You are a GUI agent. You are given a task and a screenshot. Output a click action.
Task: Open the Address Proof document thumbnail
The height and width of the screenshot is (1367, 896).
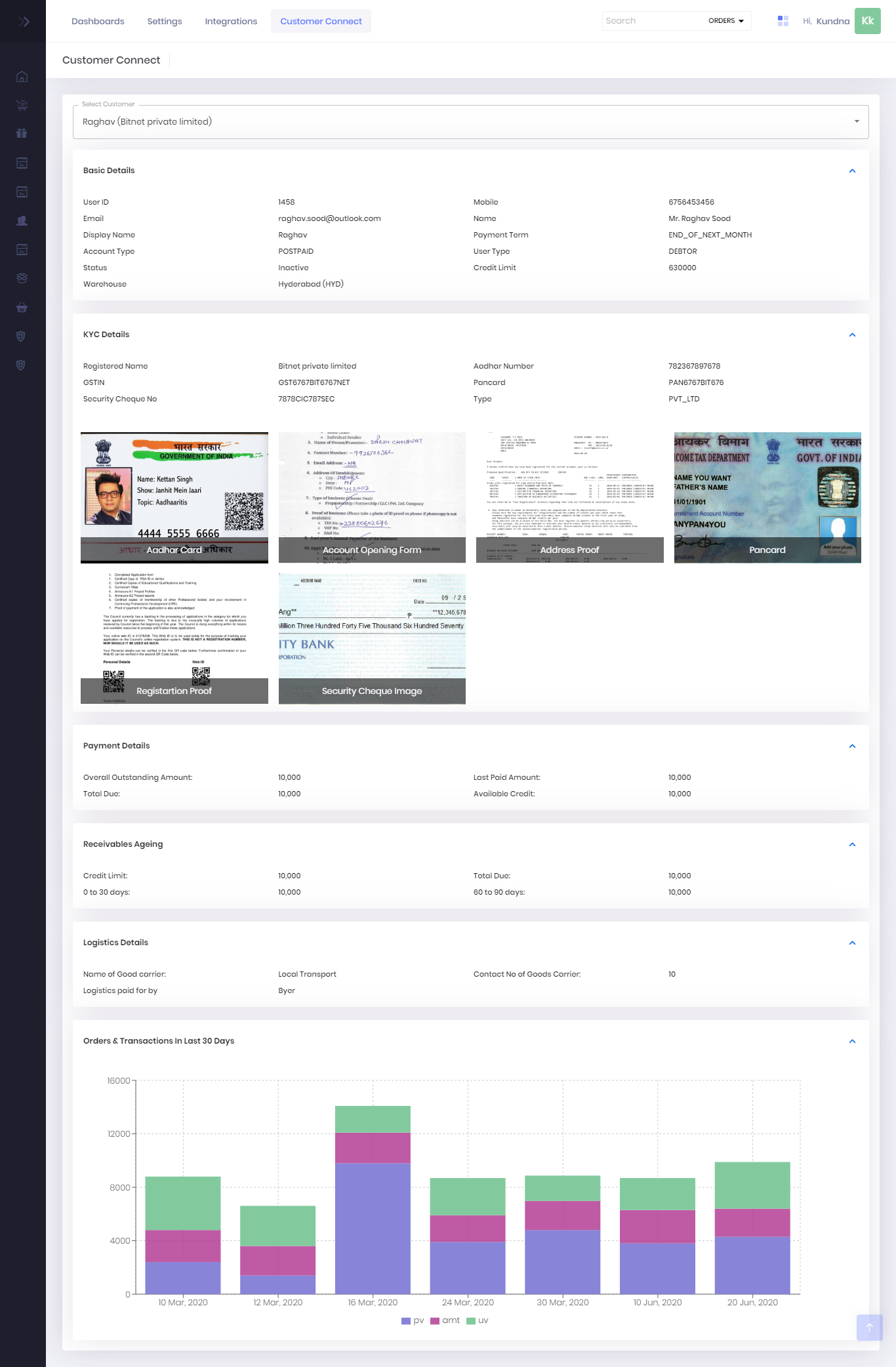[x=570, y=498]
